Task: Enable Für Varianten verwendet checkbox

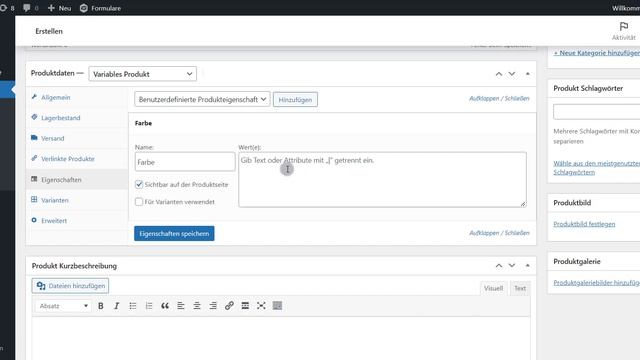Action: point(139,202)
